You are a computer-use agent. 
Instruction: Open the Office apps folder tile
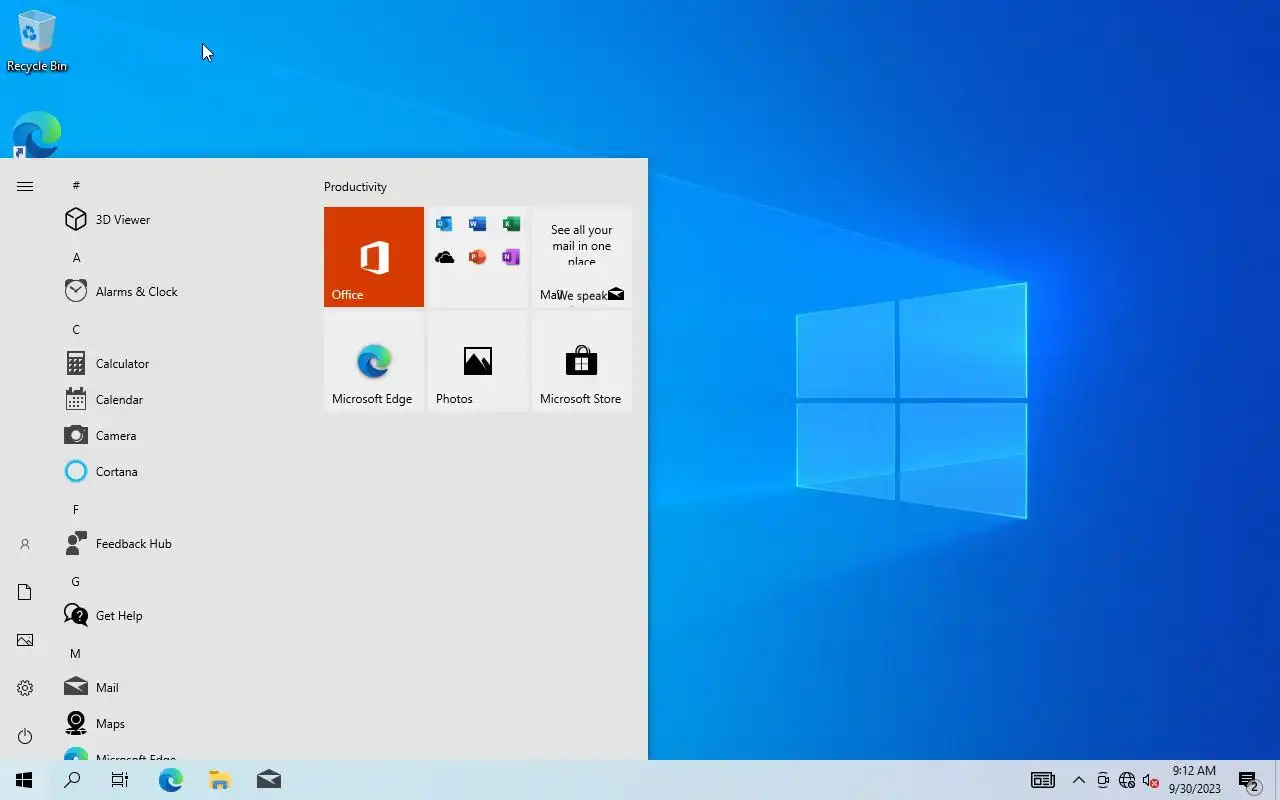pos(478,257)
